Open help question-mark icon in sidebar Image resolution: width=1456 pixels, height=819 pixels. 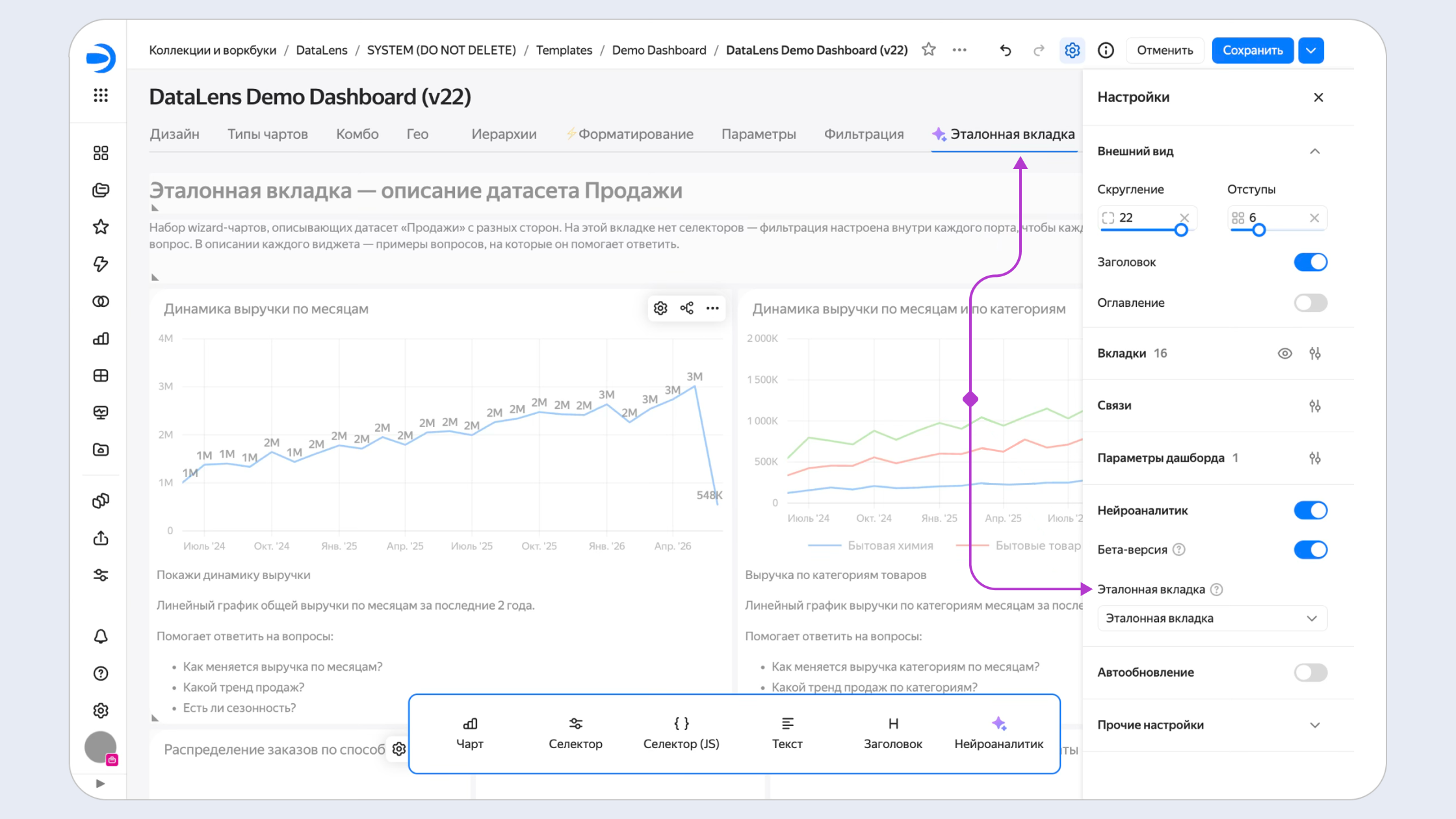point(101,673)
